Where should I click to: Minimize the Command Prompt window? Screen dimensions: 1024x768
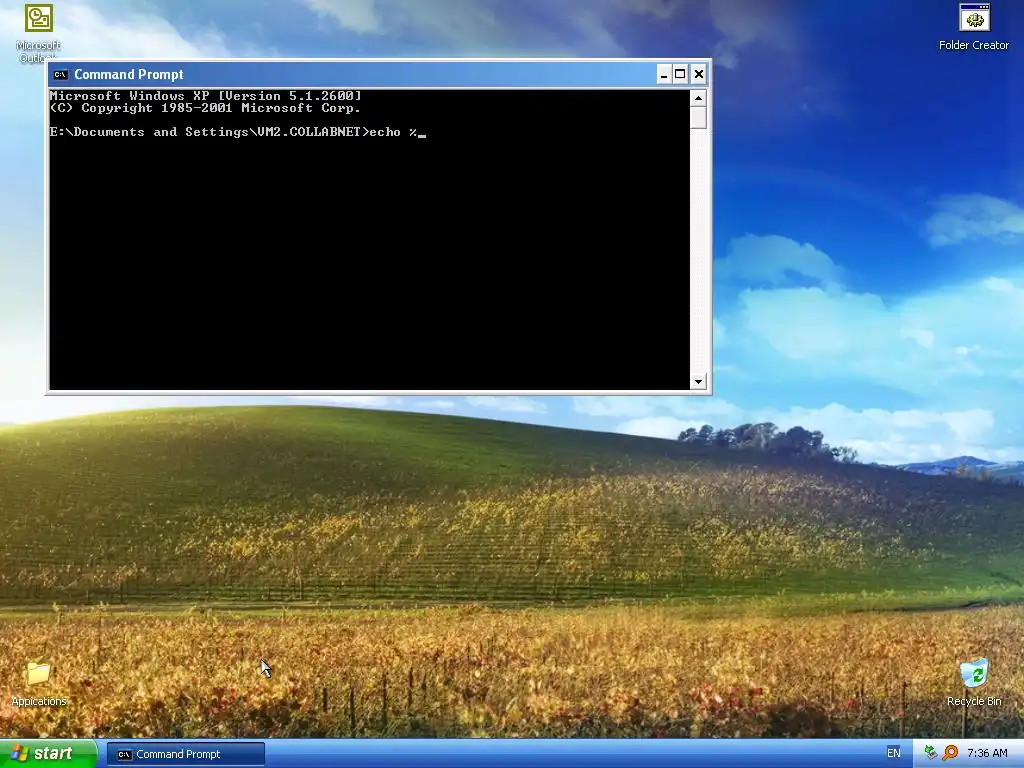pos(664,74)
